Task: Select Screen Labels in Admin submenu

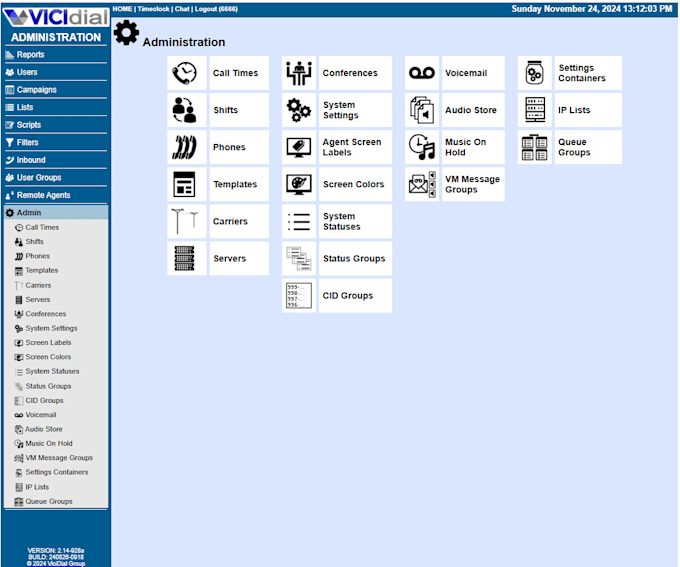Action: (x=48, y=342)
